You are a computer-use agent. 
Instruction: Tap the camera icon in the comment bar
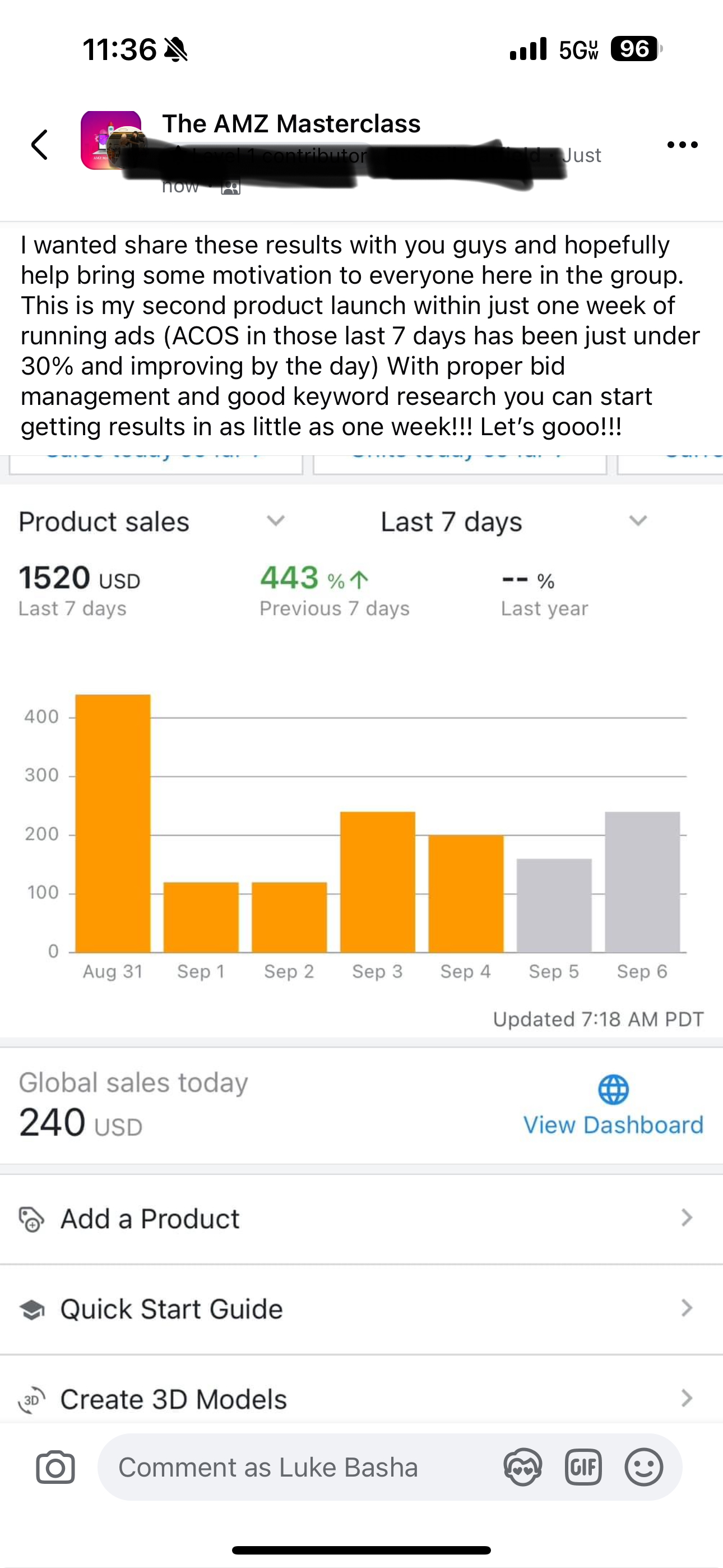click(55, 1467)
